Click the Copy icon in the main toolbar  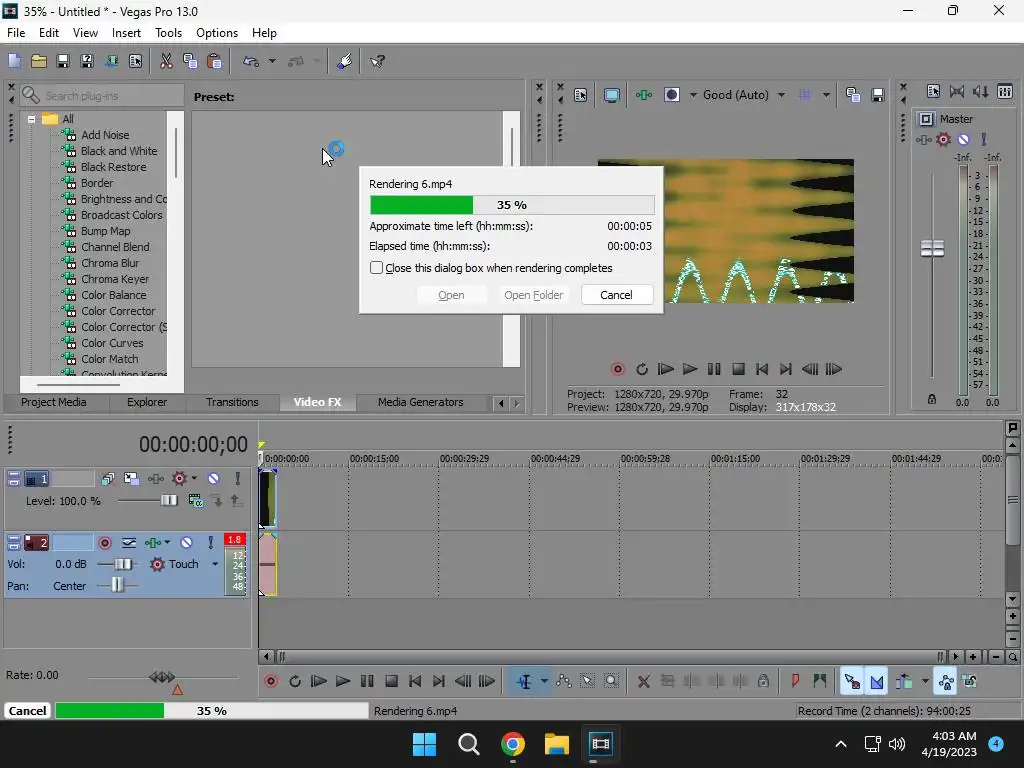(x=190, y=61)
